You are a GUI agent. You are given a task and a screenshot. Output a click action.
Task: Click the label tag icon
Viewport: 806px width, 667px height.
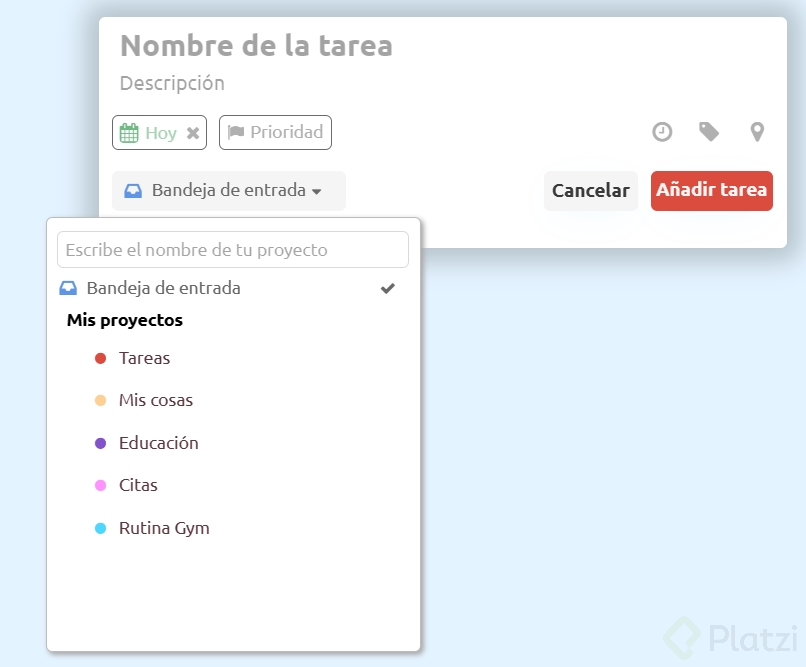[709, 132]
